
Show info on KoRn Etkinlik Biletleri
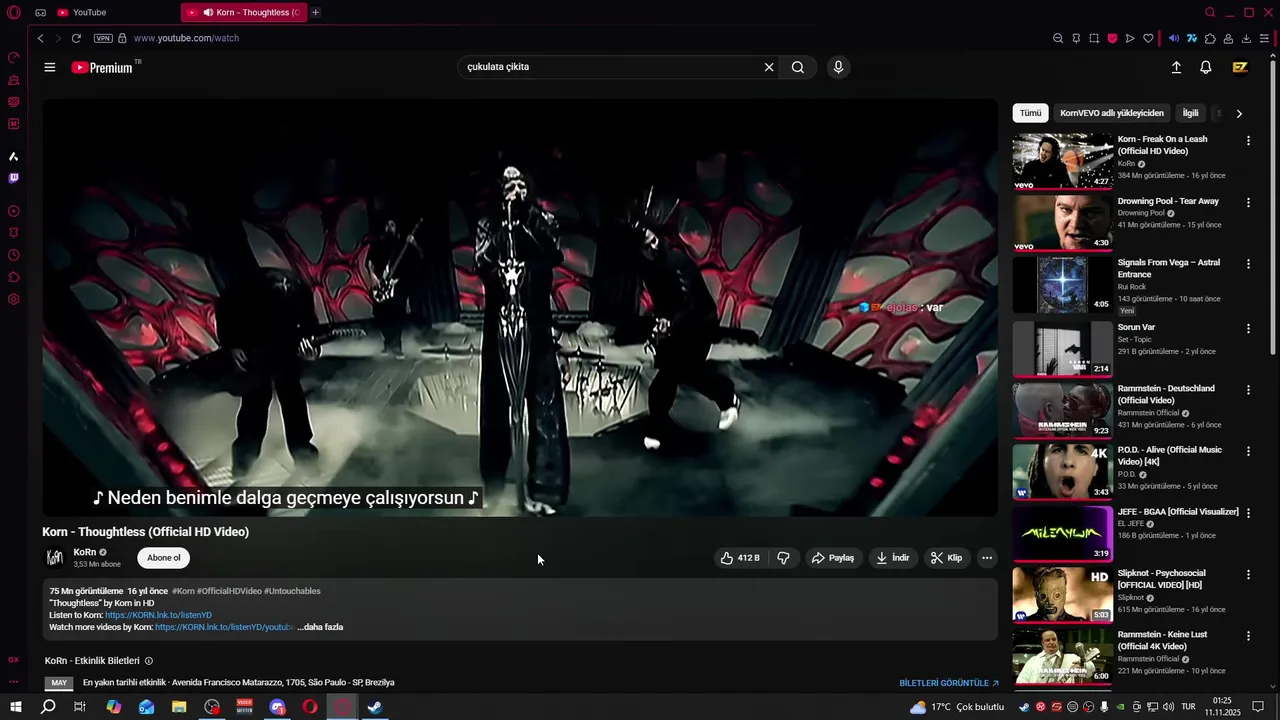(149, 661)
